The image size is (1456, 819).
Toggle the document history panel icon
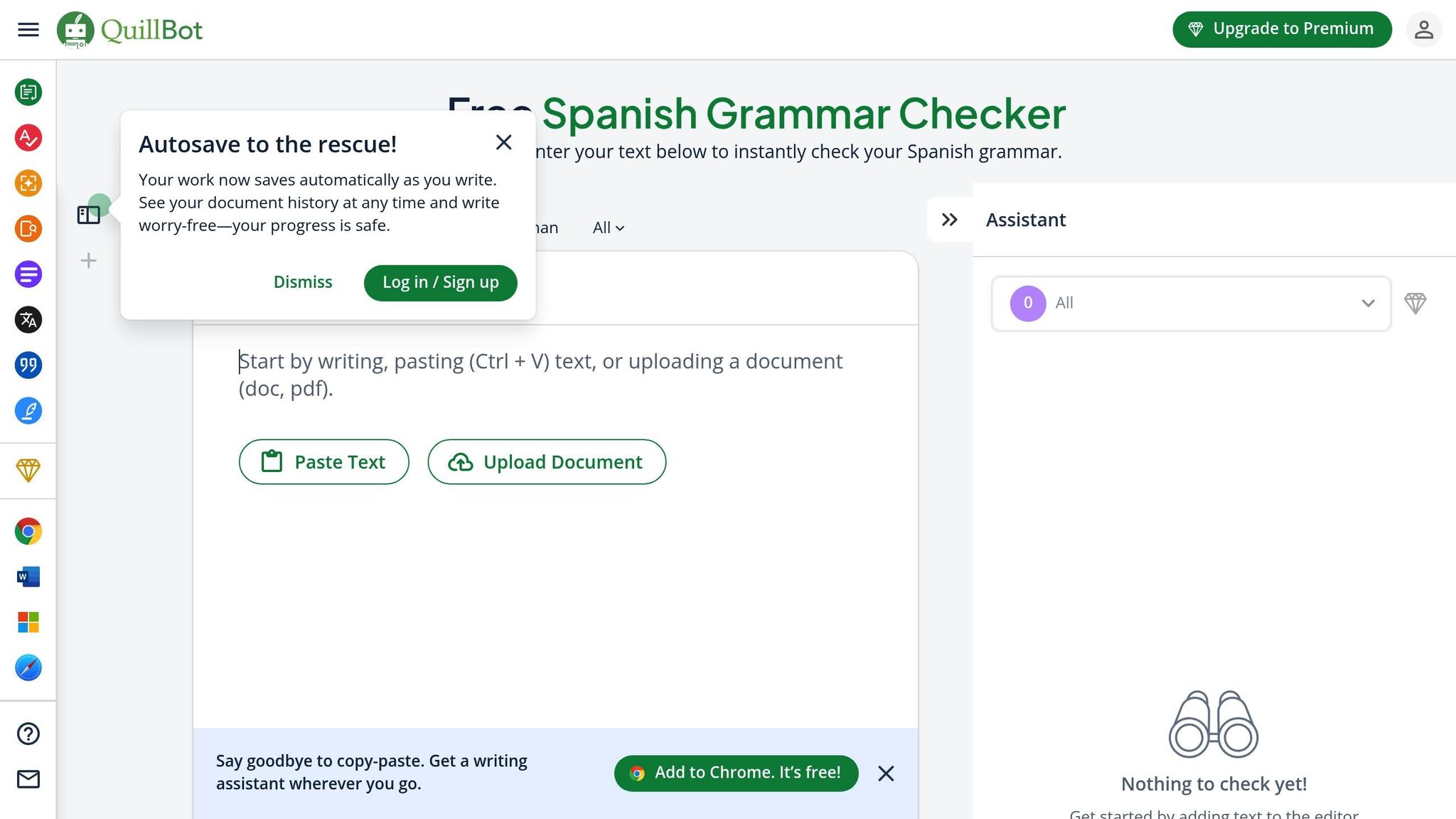88,215
